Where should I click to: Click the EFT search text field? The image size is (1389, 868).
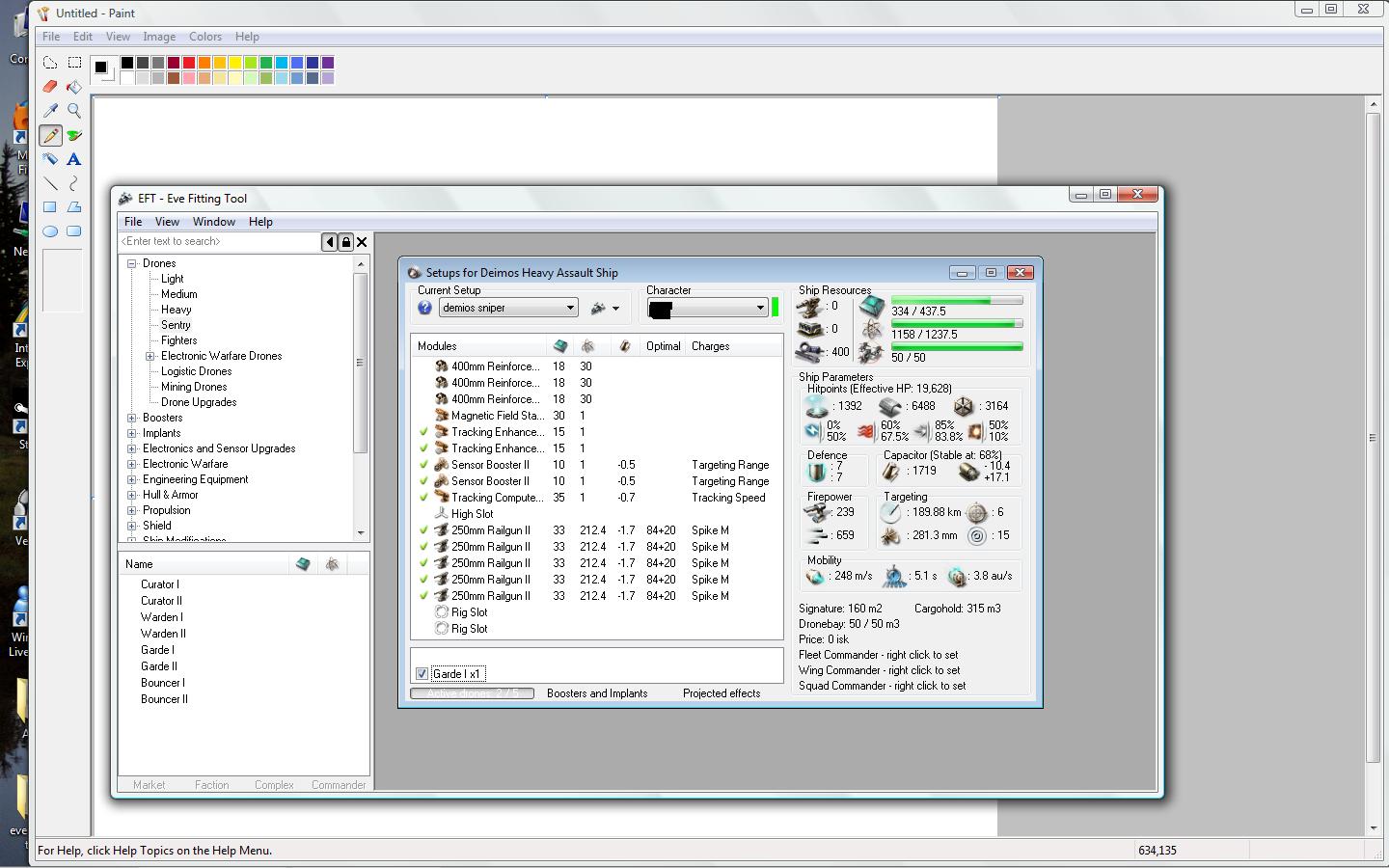point(220,242)
